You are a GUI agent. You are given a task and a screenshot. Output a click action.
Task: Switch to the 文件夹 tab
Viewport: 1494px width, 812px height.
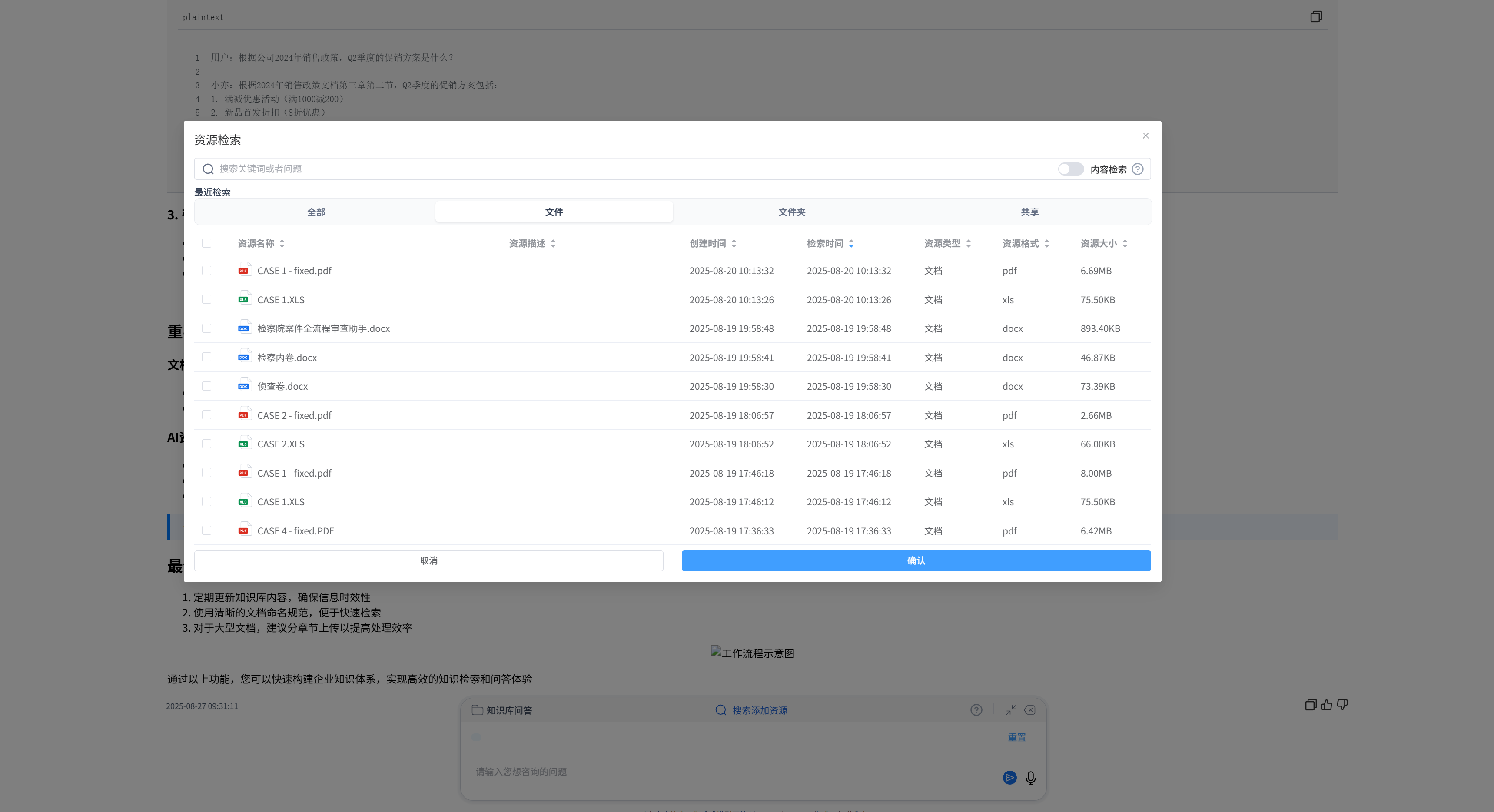pyautogui.click(x=791, y=212)
